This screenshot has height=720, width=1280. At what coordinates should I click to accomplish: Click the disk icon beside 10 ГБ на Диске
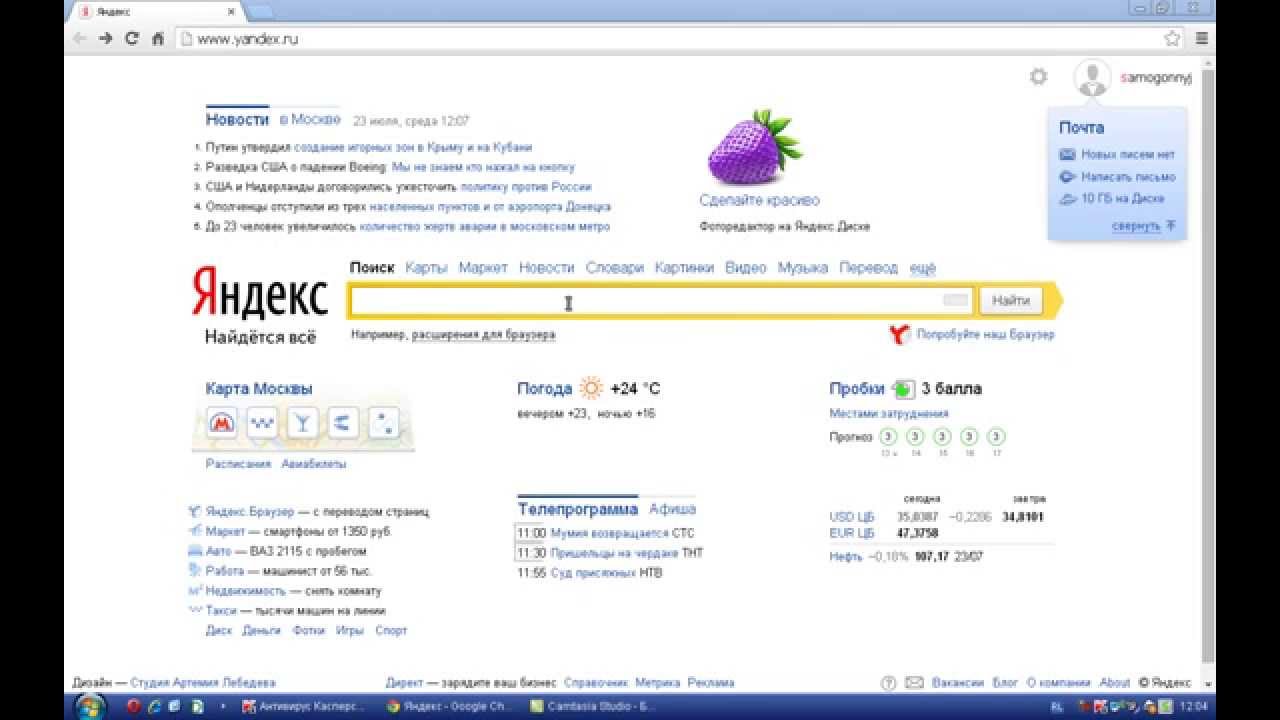pos(1067,199)
